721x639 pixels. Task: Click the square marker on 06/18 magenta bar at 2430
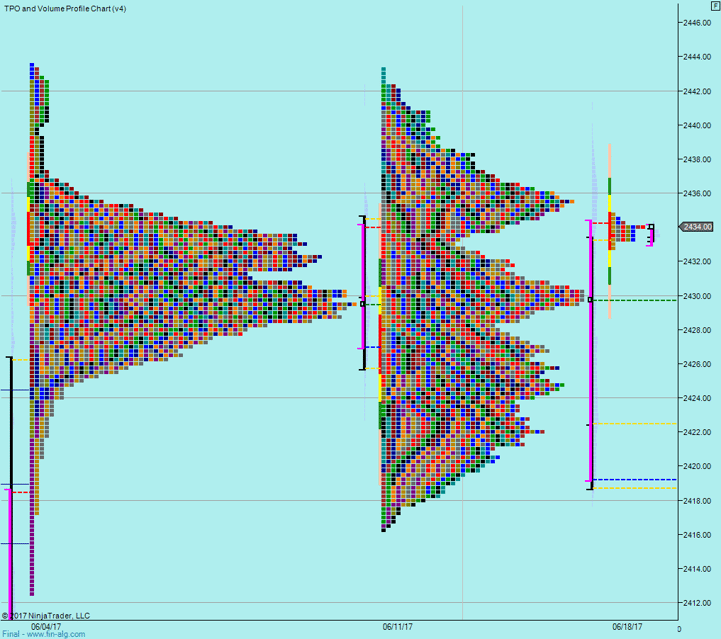pos(590,299)
